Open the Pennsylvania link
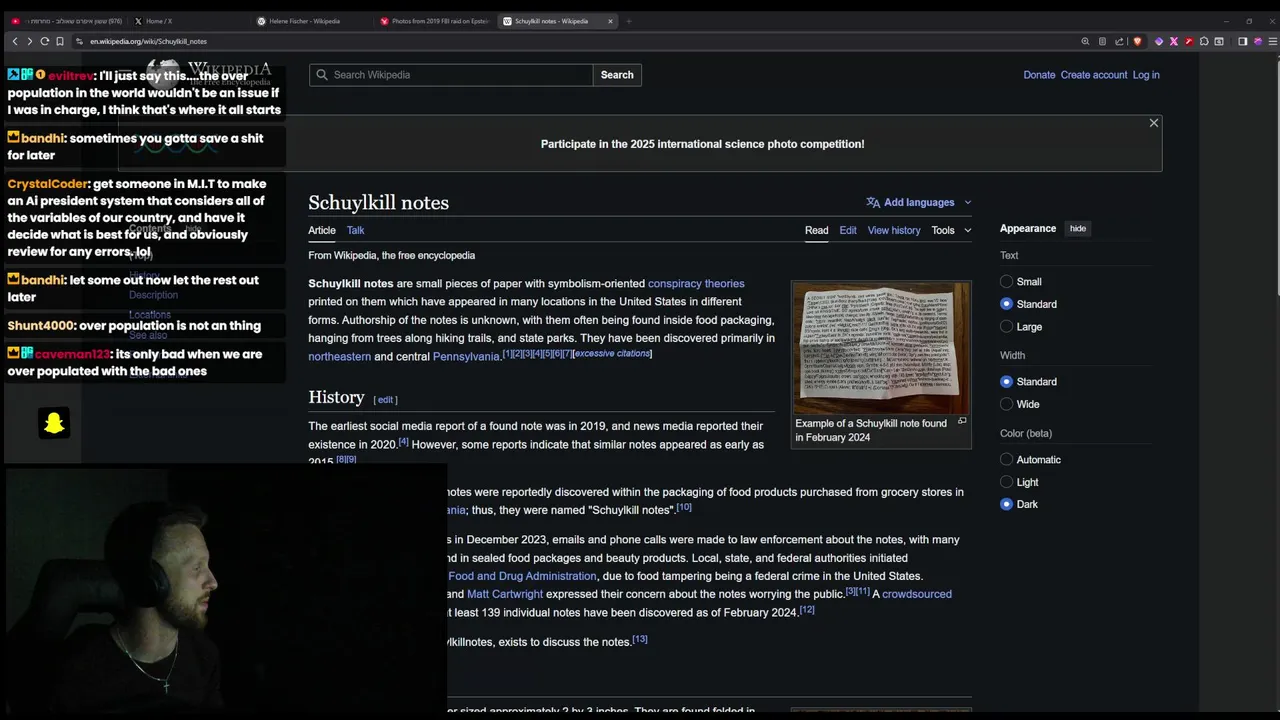 click(466, 357)
